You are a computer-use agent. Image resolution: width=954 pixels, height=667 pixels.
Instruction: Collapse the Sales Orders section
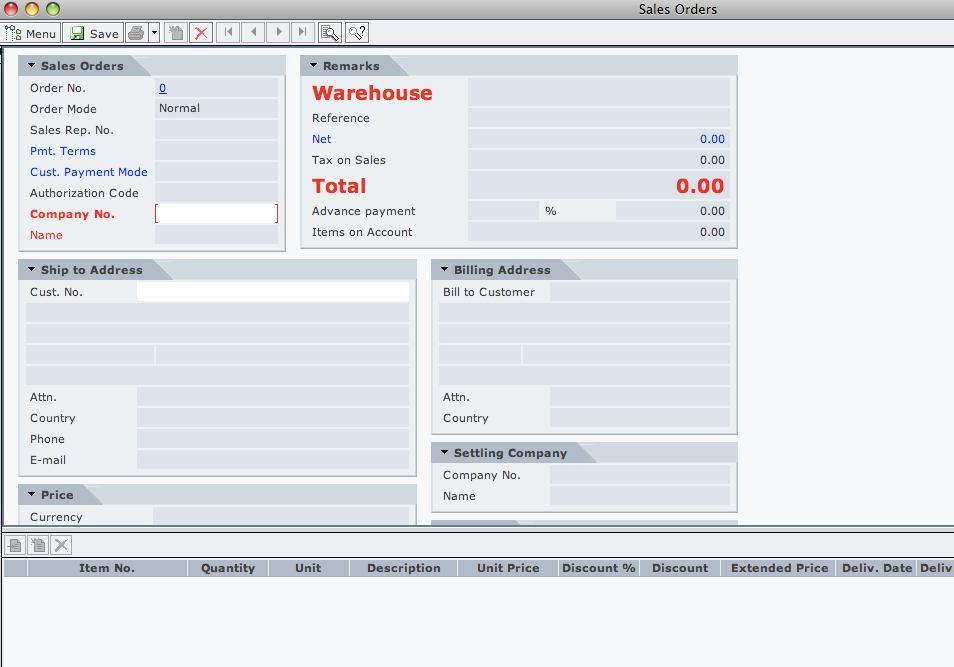click(31, 65)
